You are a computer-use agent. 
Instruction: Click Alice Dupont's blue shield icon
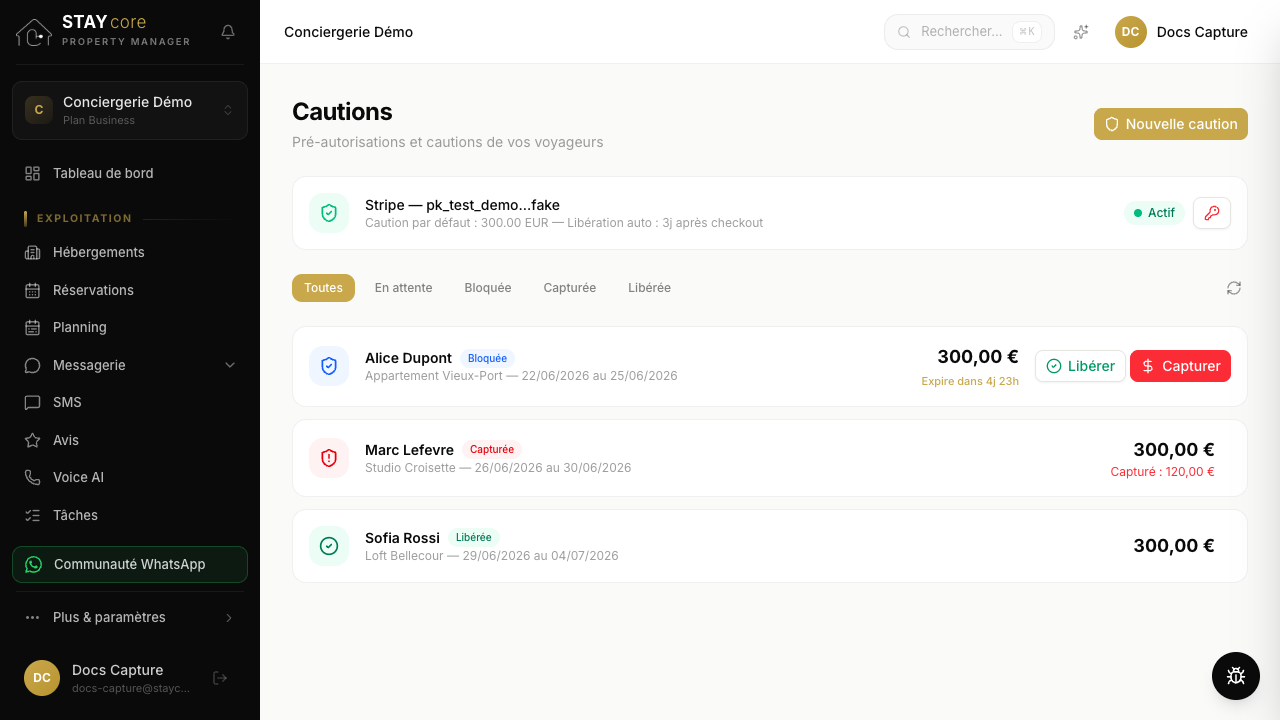pos(329,366)
